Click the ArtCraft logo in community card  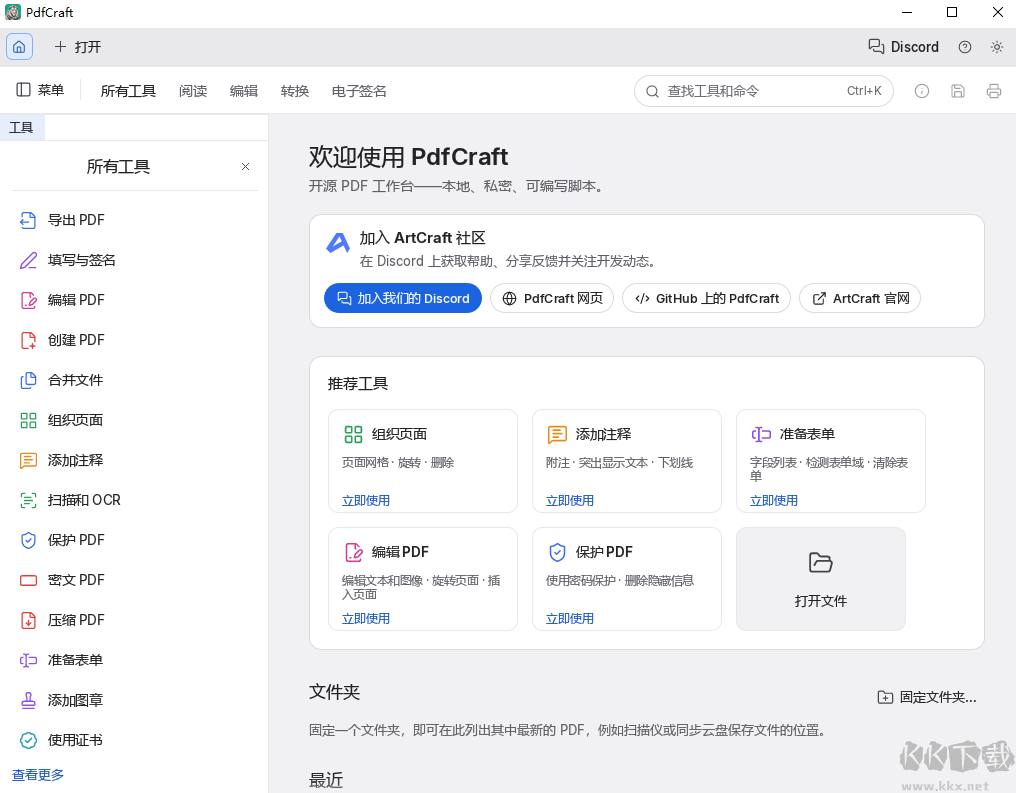338,243
